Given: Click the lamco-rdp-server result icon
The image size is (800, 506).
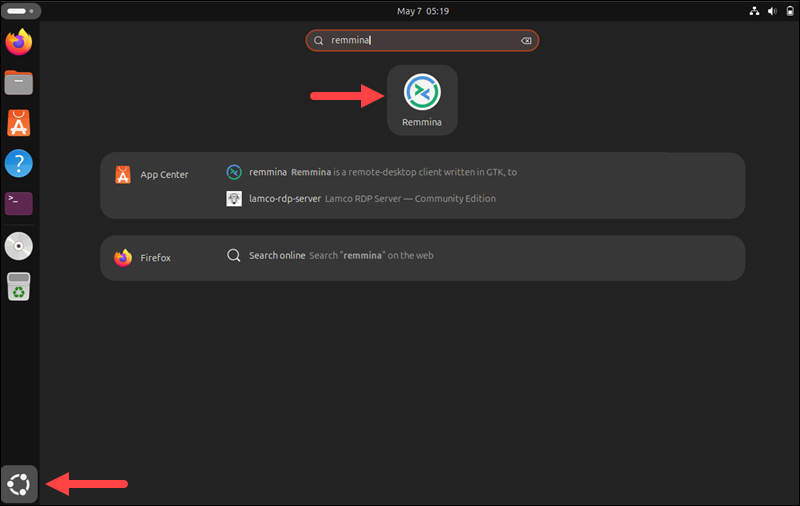Looking at the screenshot, I should pos(234,198).
